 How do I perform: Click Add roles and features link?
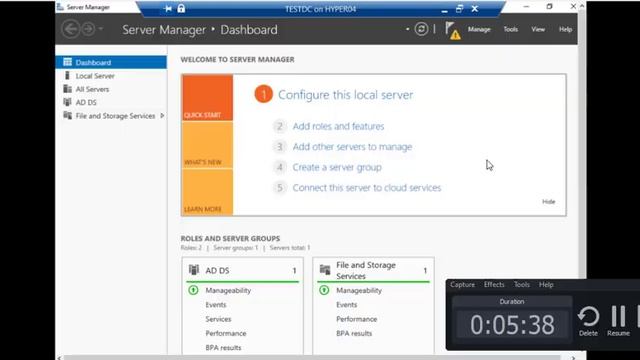pos(338,126)
